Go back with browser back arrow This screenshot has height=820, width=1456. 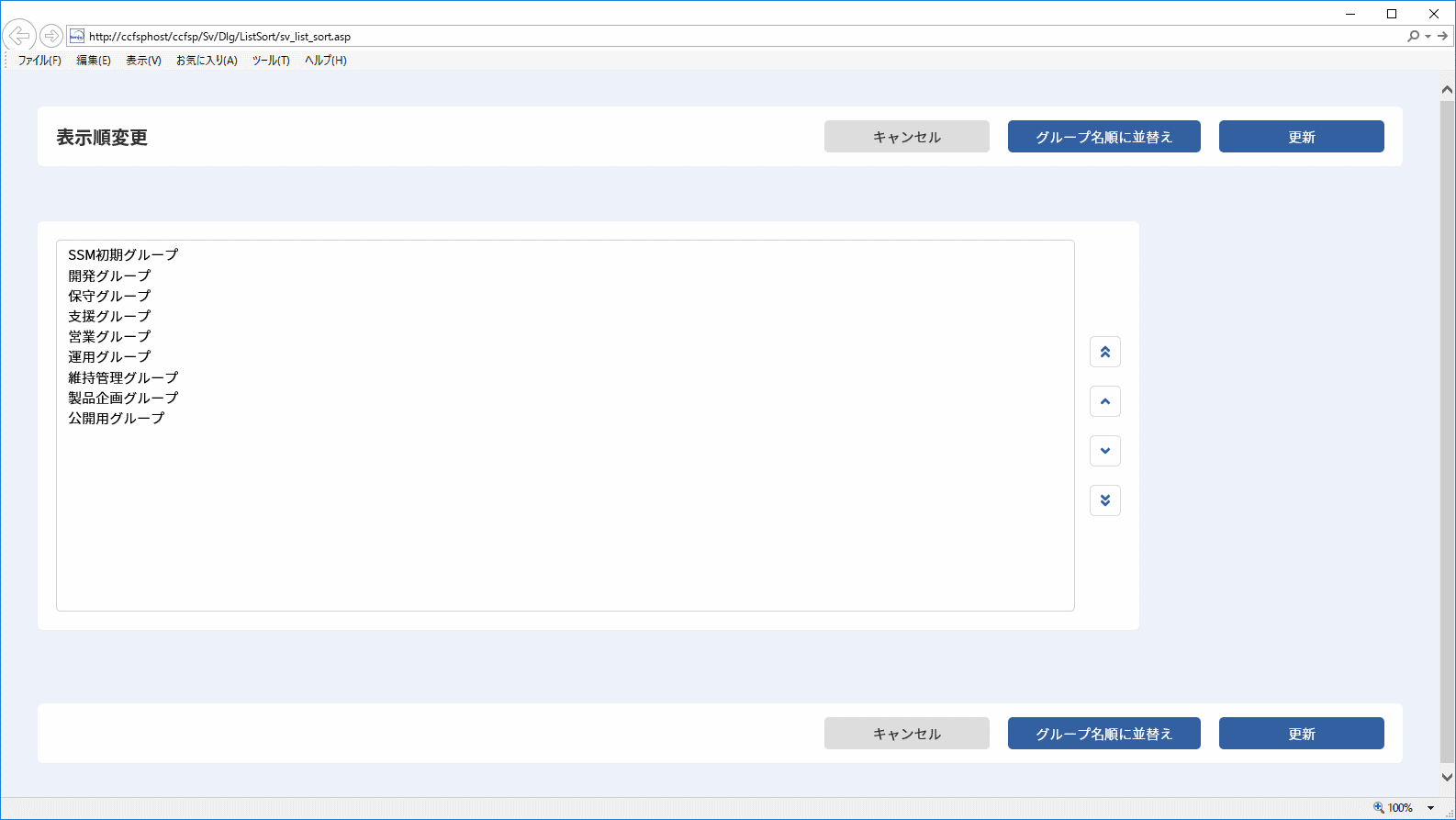pyautogui.click(x=19, y=36)
